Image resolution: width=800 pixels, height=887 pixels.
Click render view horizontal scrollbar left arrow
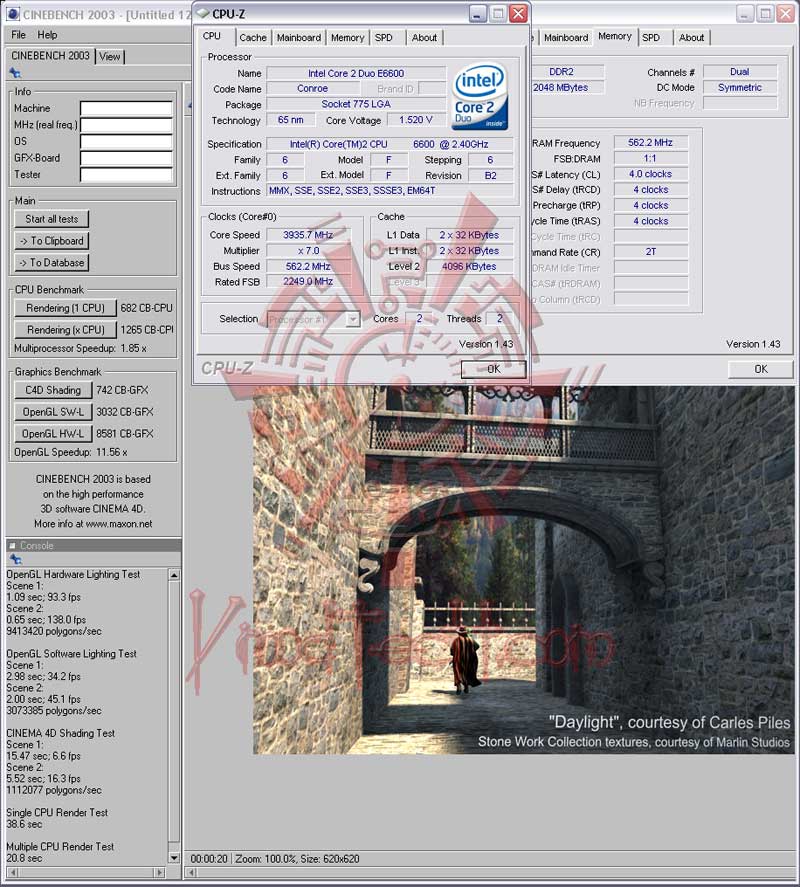click(191, 872)
